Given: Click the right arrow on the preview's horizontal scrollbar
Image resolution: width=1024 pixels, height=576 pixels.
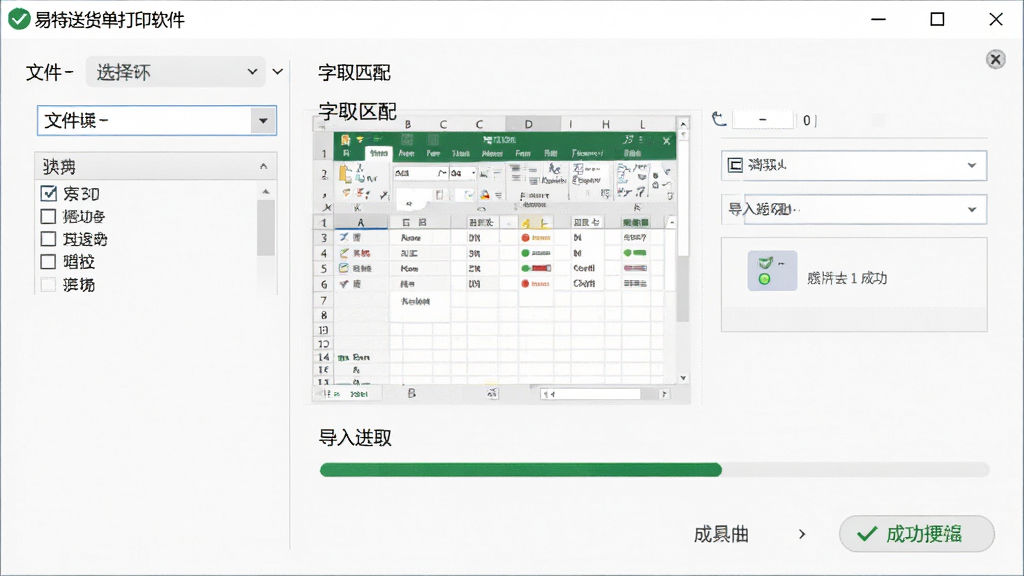Looking at the screenshot, I should click(x=664, y=394).
